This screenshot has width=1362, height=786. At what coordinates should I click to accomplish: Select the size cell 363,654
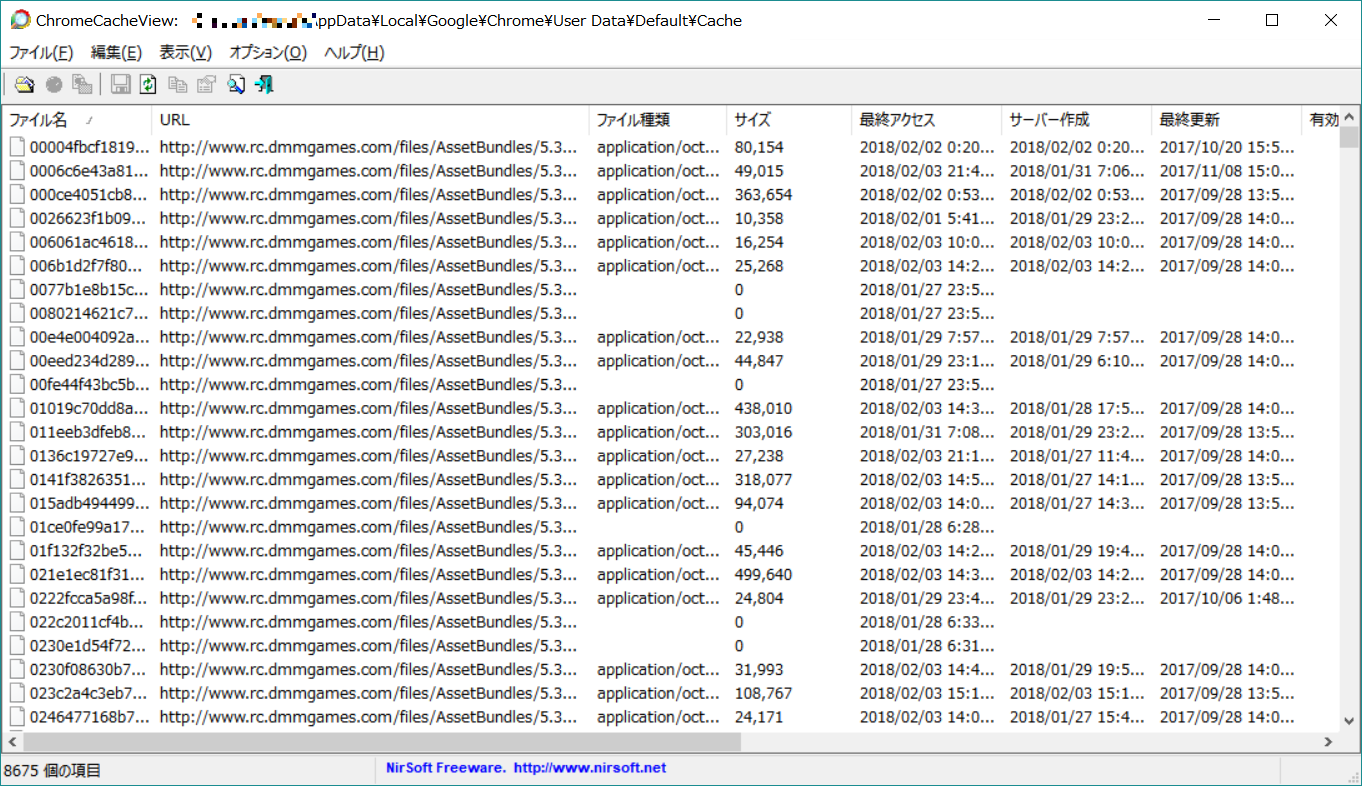pos(763,195)
